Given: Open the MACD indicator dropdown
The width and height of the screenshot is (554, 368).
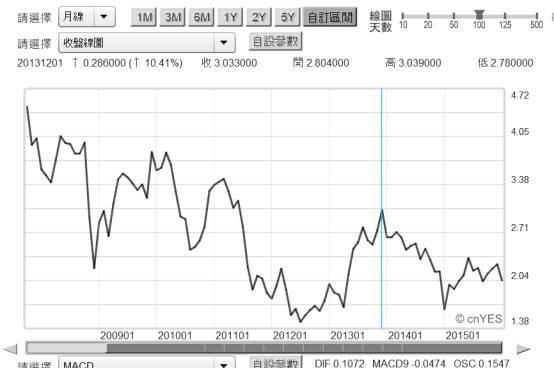Looking at the screenshot, I should click(147, 363).
